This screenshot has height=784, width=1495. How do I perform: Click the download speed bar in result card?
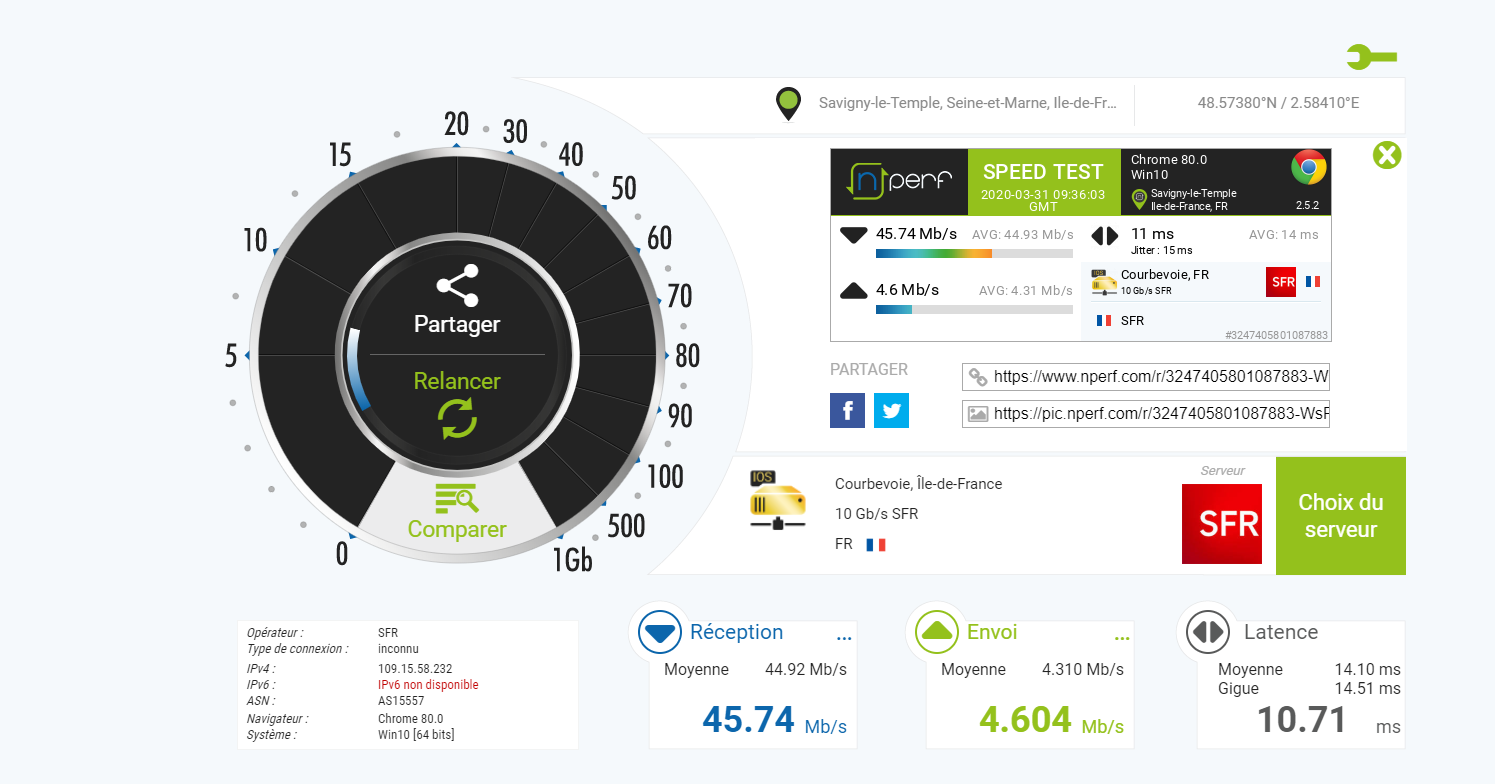point(974,254)
